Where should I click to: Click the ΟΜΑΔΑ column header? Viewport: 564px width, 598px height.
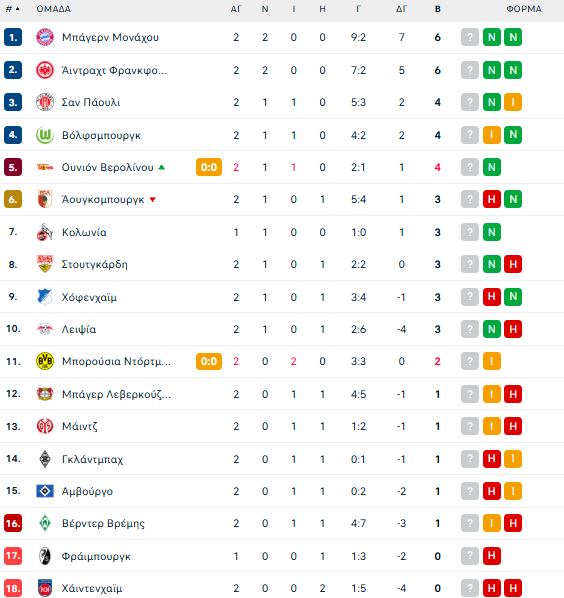[53, 9]
